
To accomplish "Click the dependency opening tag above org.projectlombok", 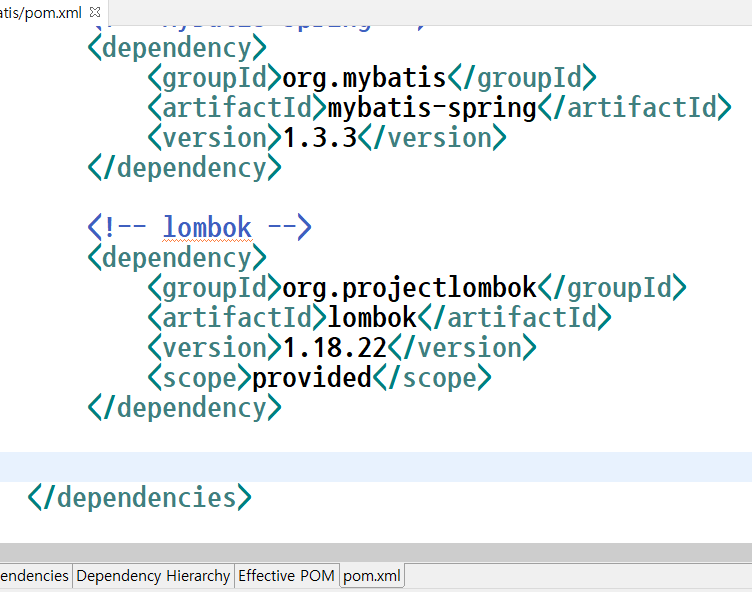I will click(177, 258).
